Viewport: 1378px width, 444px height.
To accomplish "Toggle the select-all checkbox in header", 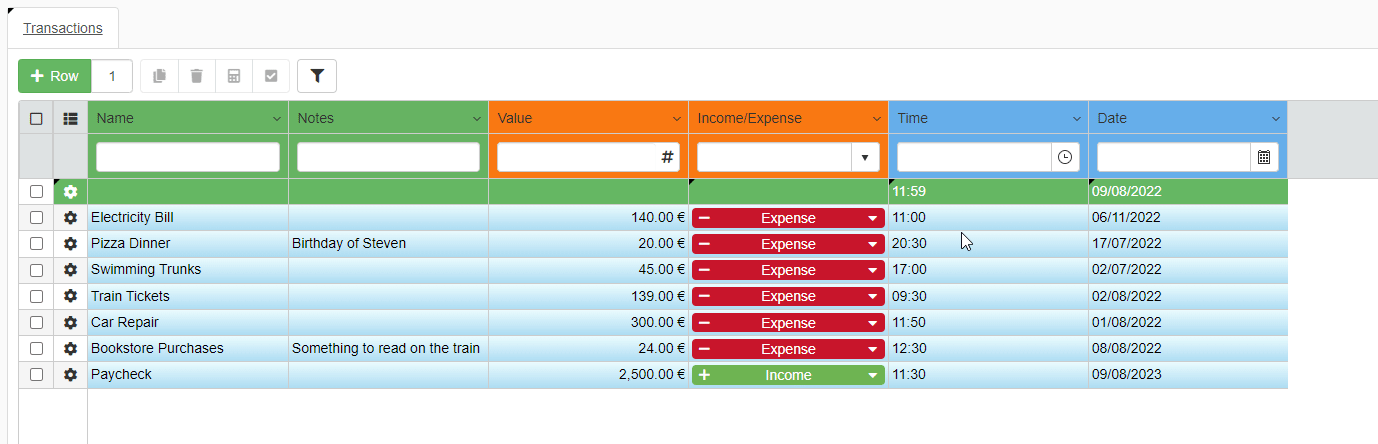I will click(x=36, y=118).
